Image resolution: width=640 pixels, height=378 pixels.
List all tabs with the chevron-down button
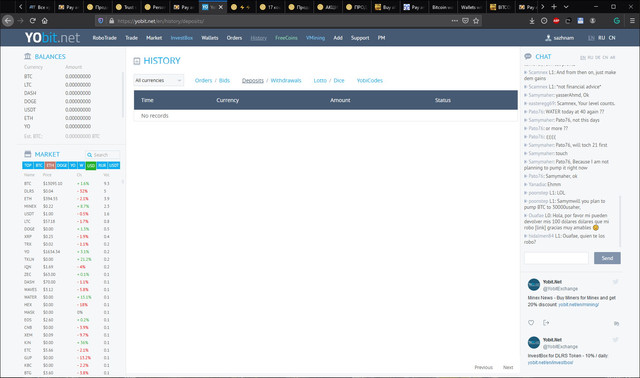(x=566, y=7)
